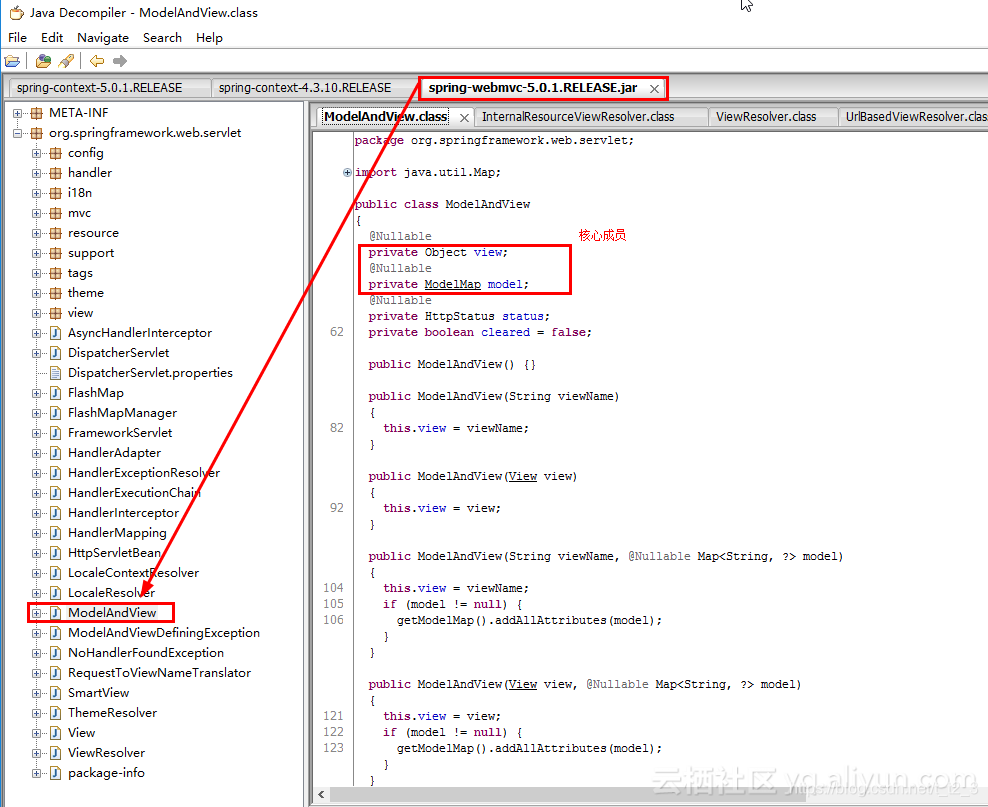Click the Search pencil toolbar icon

point(66,61)
